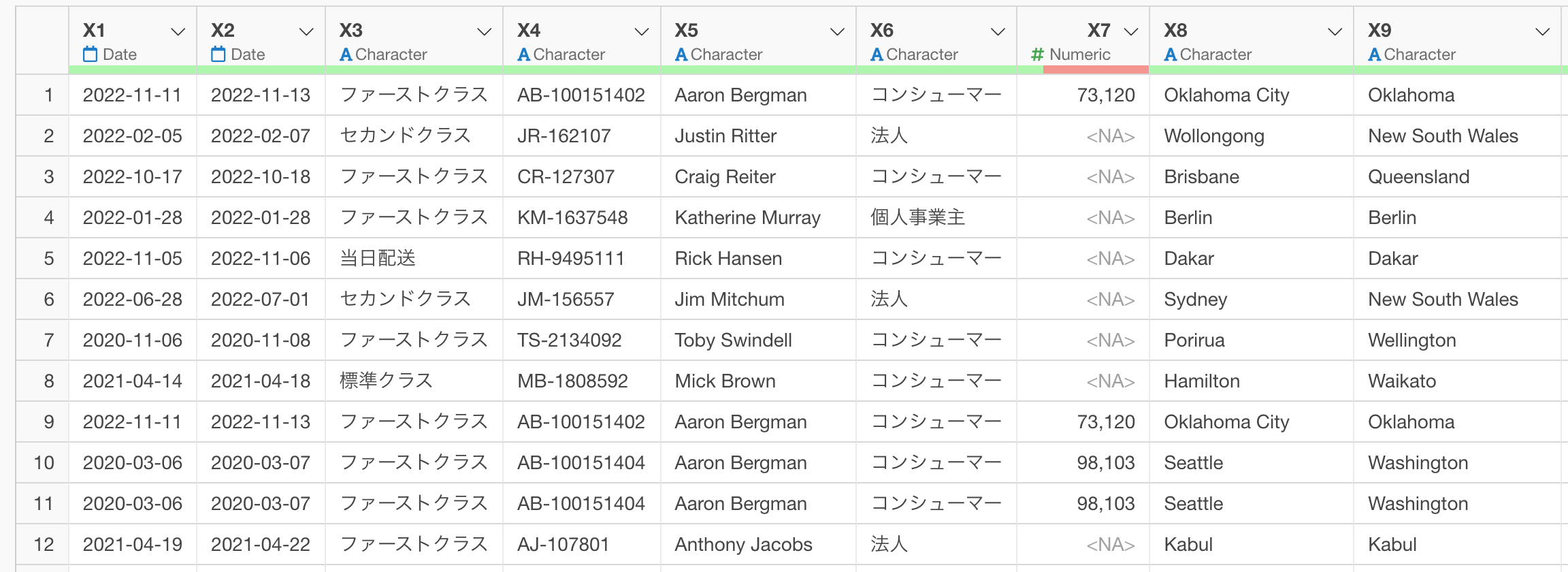1568x572 pixels.
Task: Click the Character type icon under X9
Action: pyautogui.click(x=1375, y=54)
